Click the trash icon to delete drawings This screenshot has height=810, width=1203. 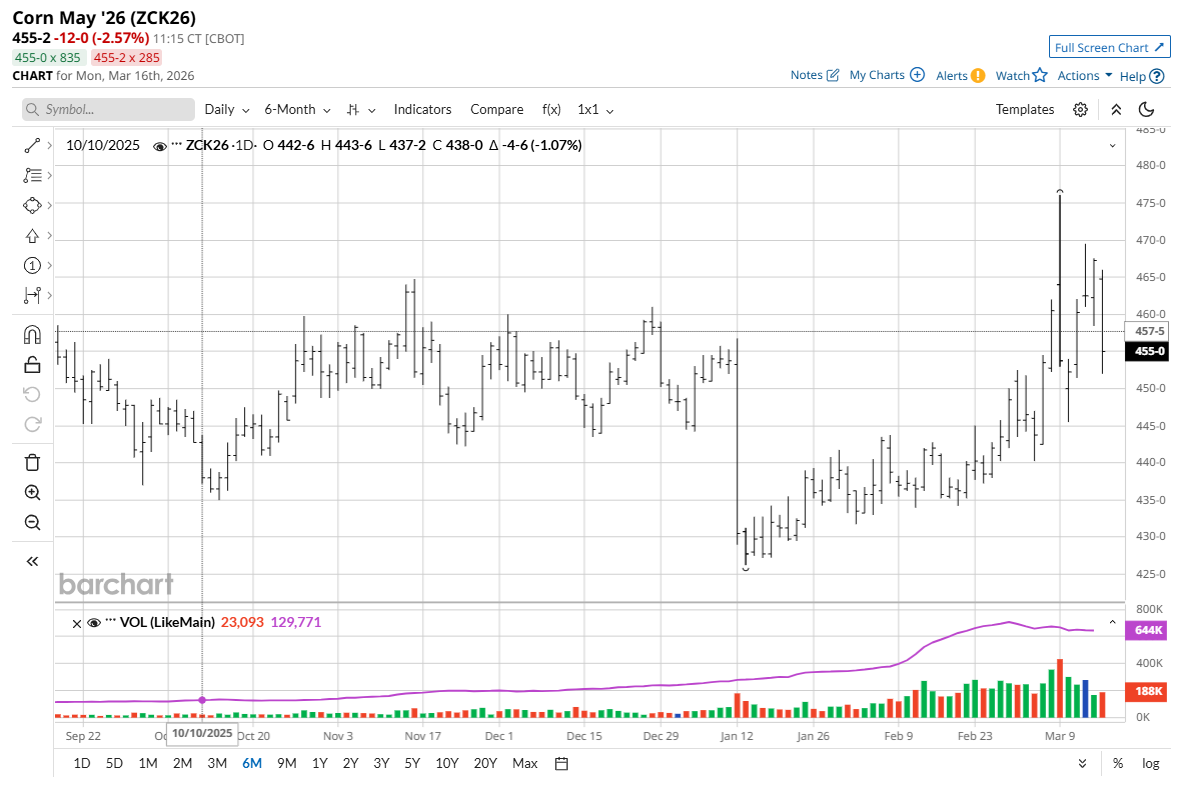click(32, 462)
